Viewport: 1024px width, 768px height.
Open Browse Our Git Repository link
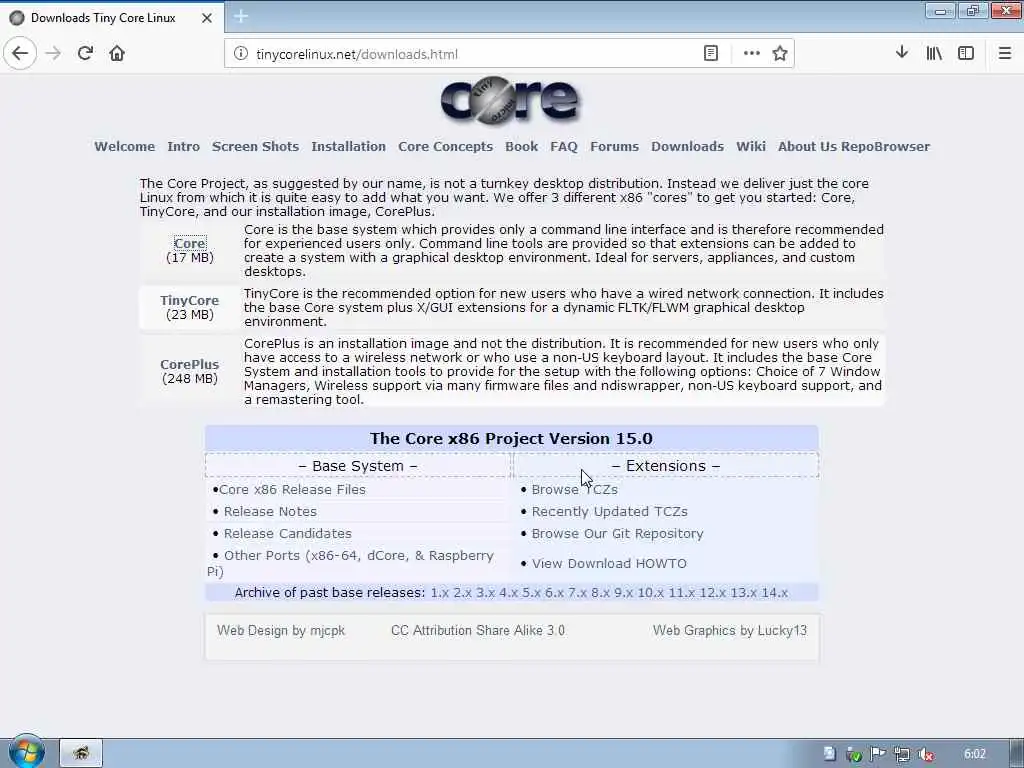617,534
